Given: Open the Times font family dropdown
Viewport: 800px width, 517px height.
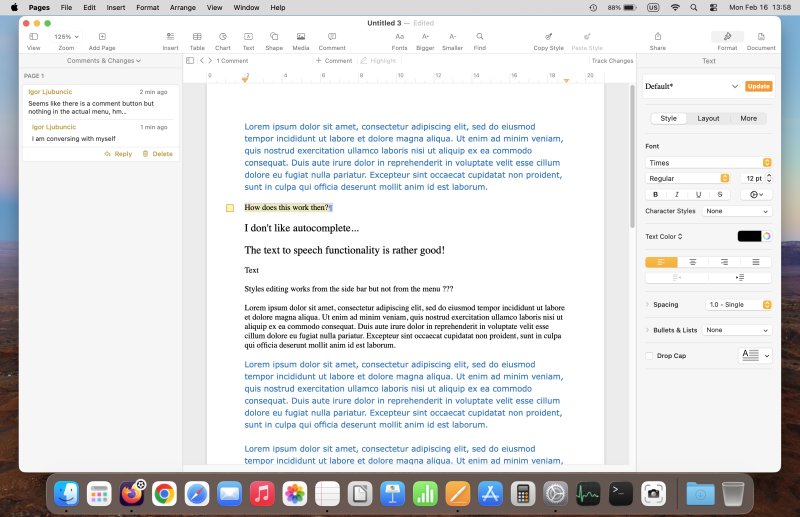Looking at the screenshot, I should point(708,162).
